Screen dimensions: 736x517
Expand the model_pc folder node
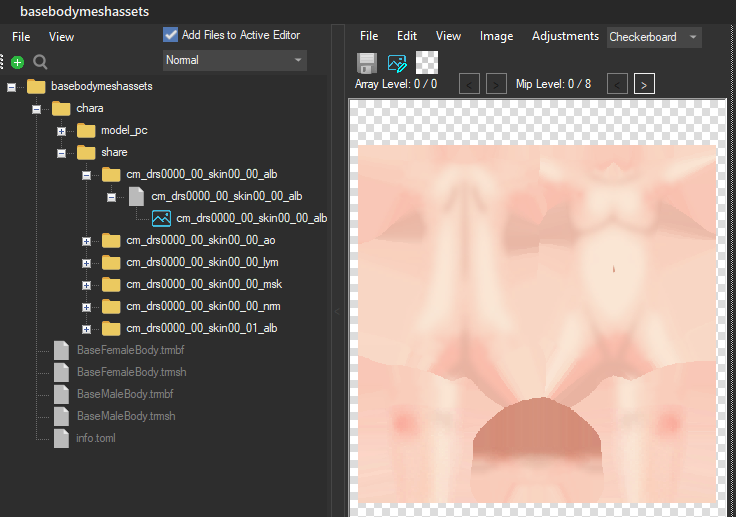point(61,131)
